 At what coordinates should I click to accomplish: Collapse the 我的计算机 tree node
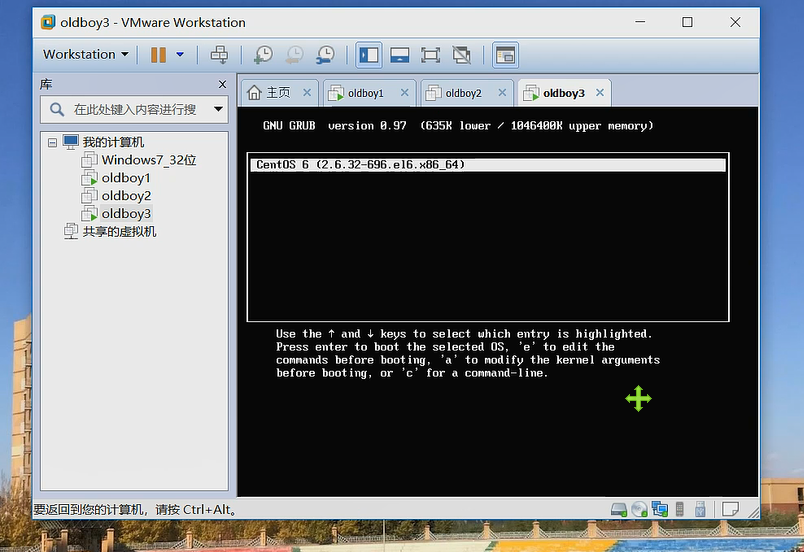click(x=52, y=142)
